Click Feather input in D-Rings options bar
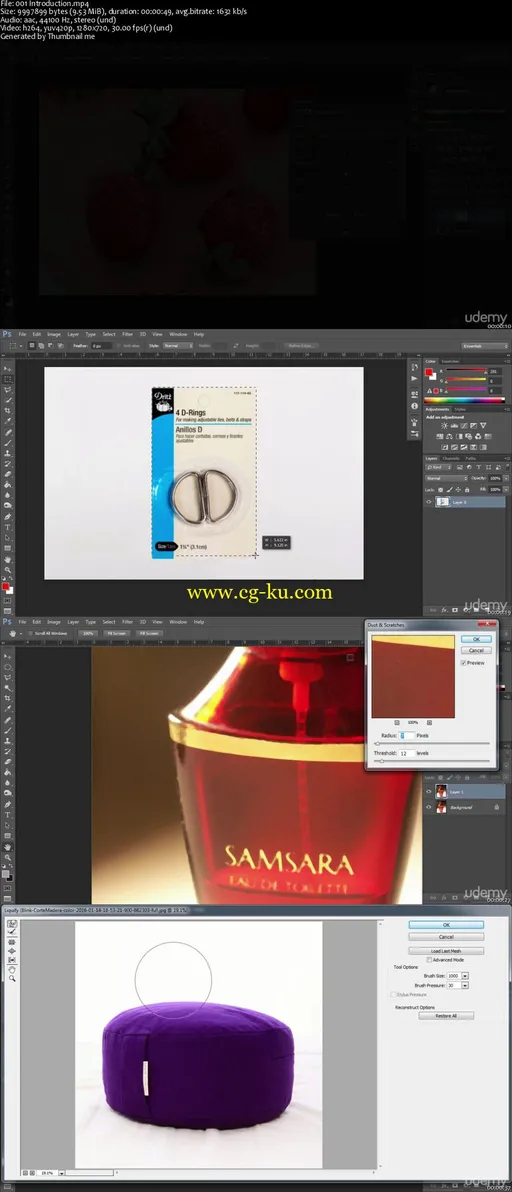The width and height of the screenshot is (512, 1192). tap(102, 345)
